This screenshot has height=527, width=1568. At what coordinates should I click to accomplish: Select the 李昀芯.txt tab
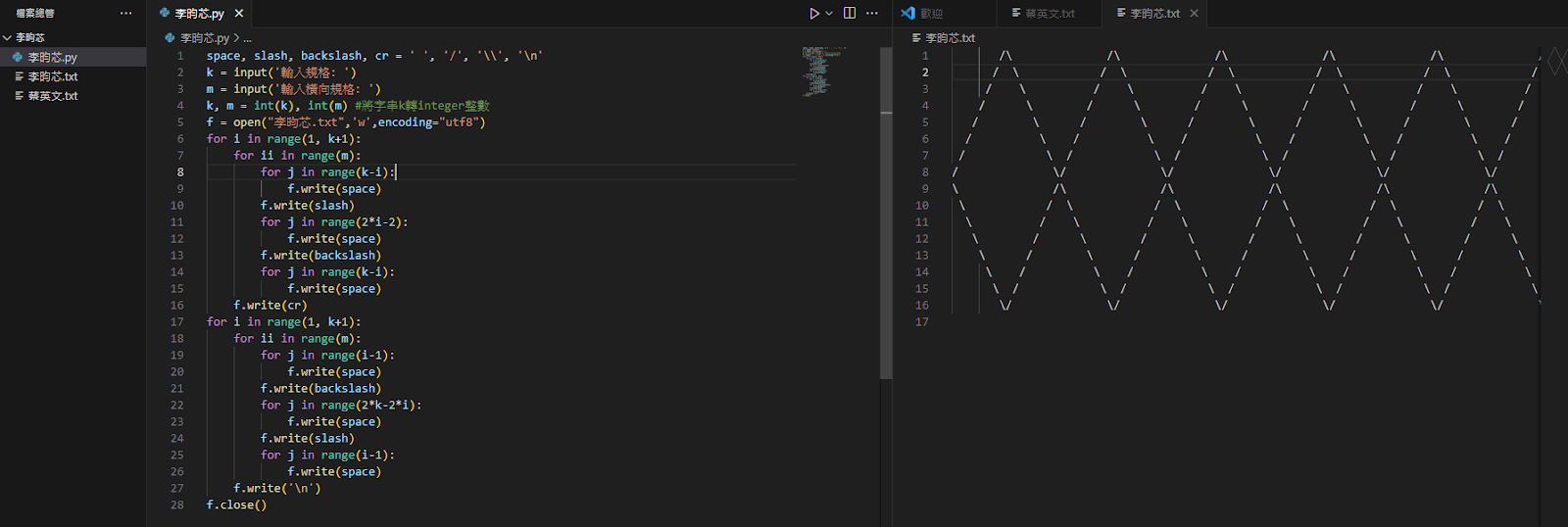point(1154,14)
